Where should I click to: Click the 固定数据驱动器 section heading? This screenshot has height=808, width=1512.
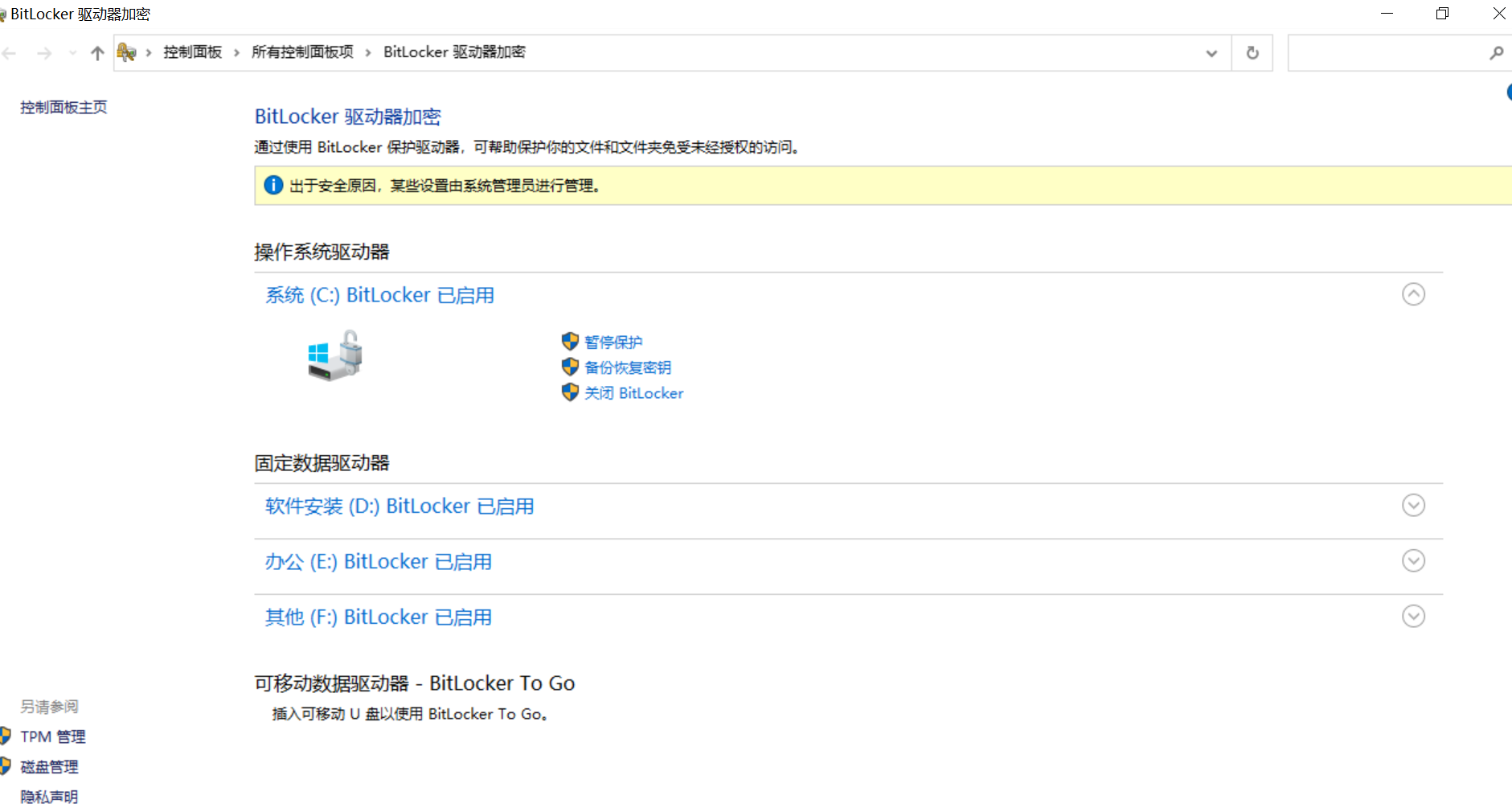coord(322,463)
